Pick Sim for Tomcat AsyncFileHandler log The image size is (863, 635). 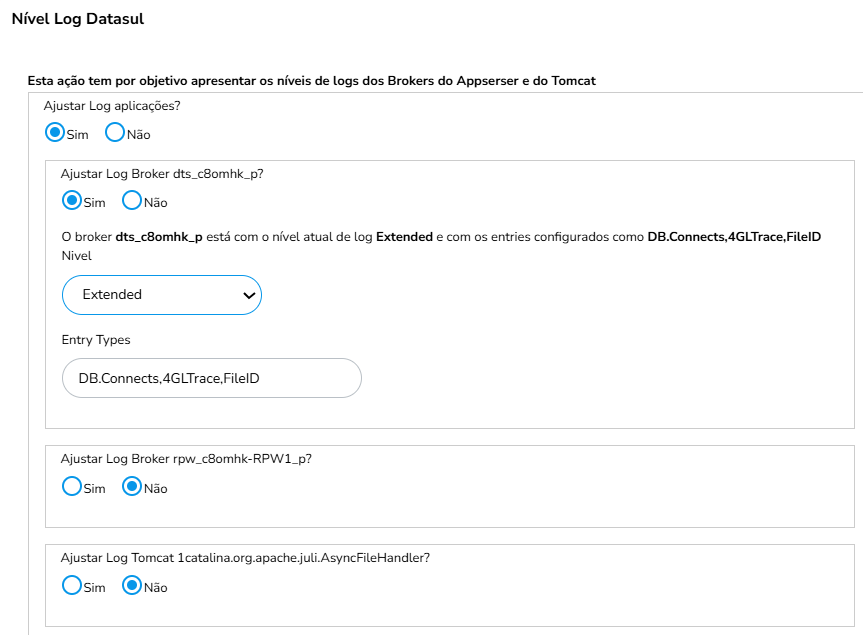(72, 585)
